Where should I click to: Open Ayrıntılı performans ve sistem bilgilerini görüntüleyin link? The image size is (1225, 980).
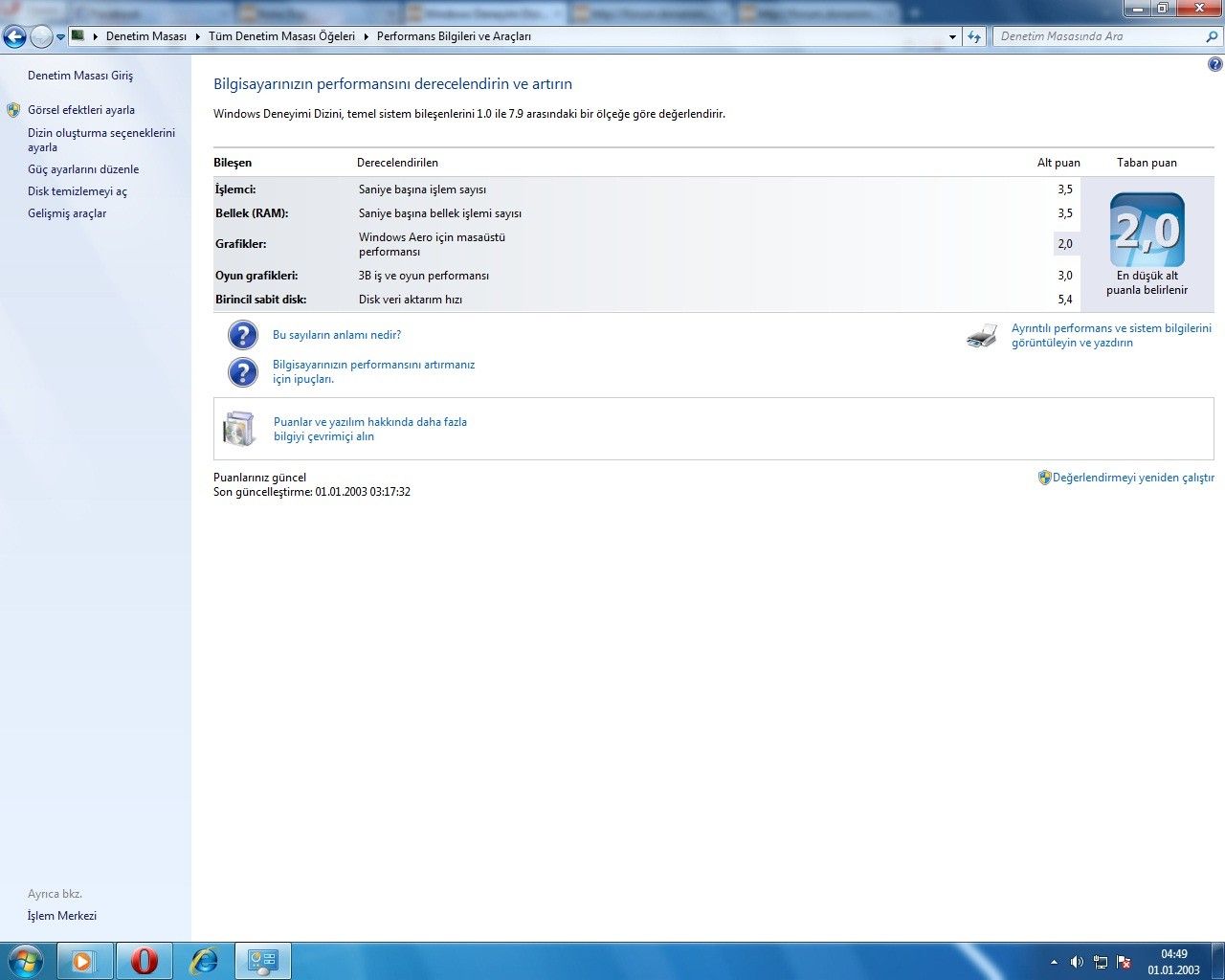point(1111,335)
